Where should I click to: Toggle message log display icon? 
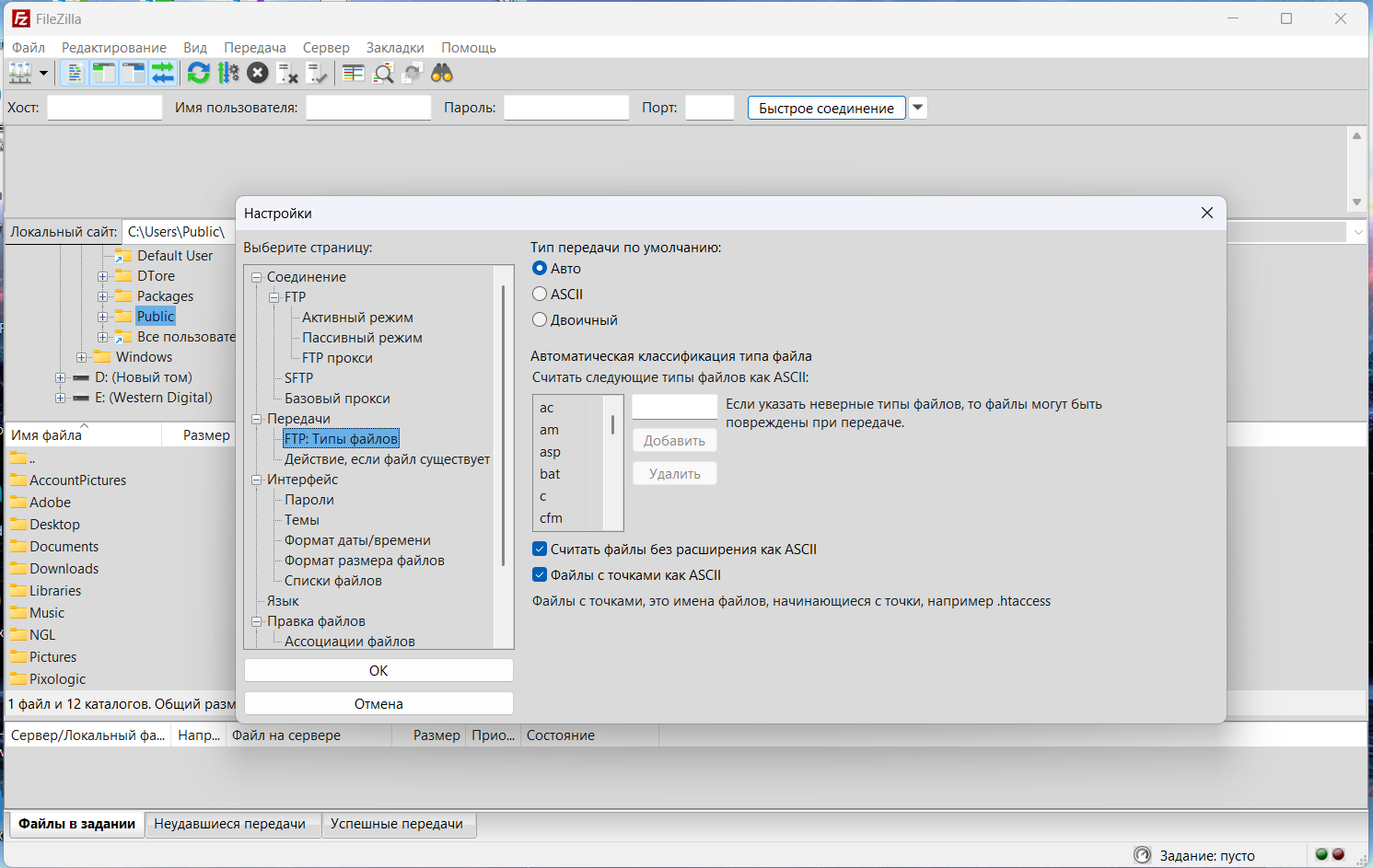76,73
